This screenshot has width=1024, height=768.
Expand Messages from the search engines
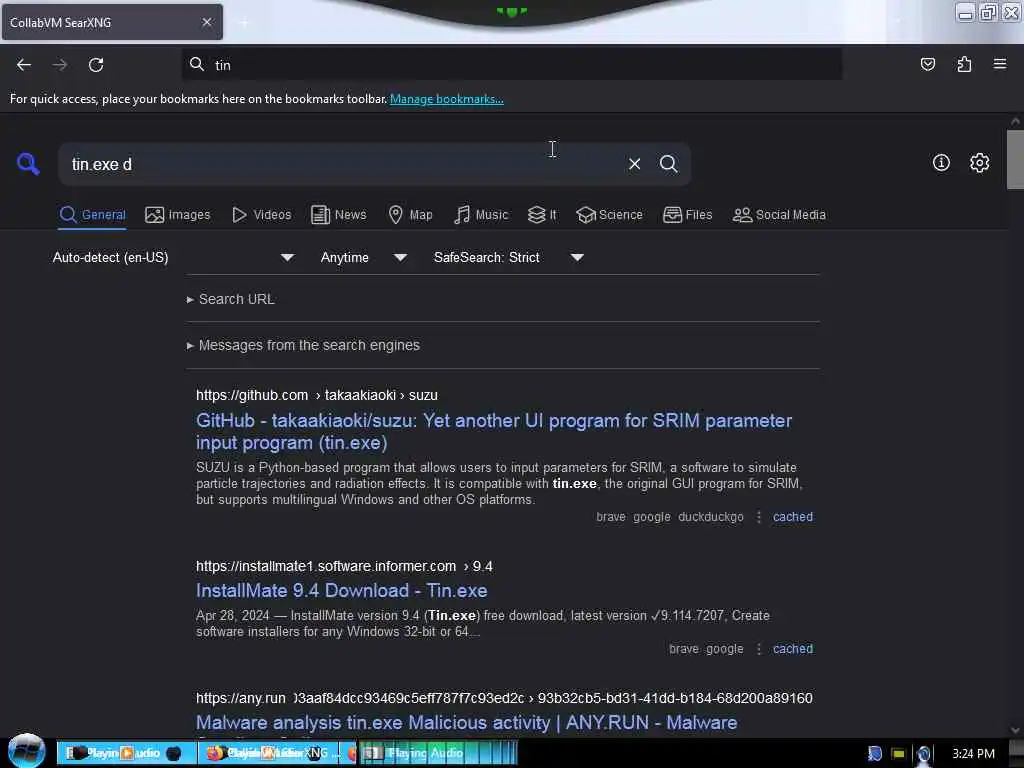303,345
